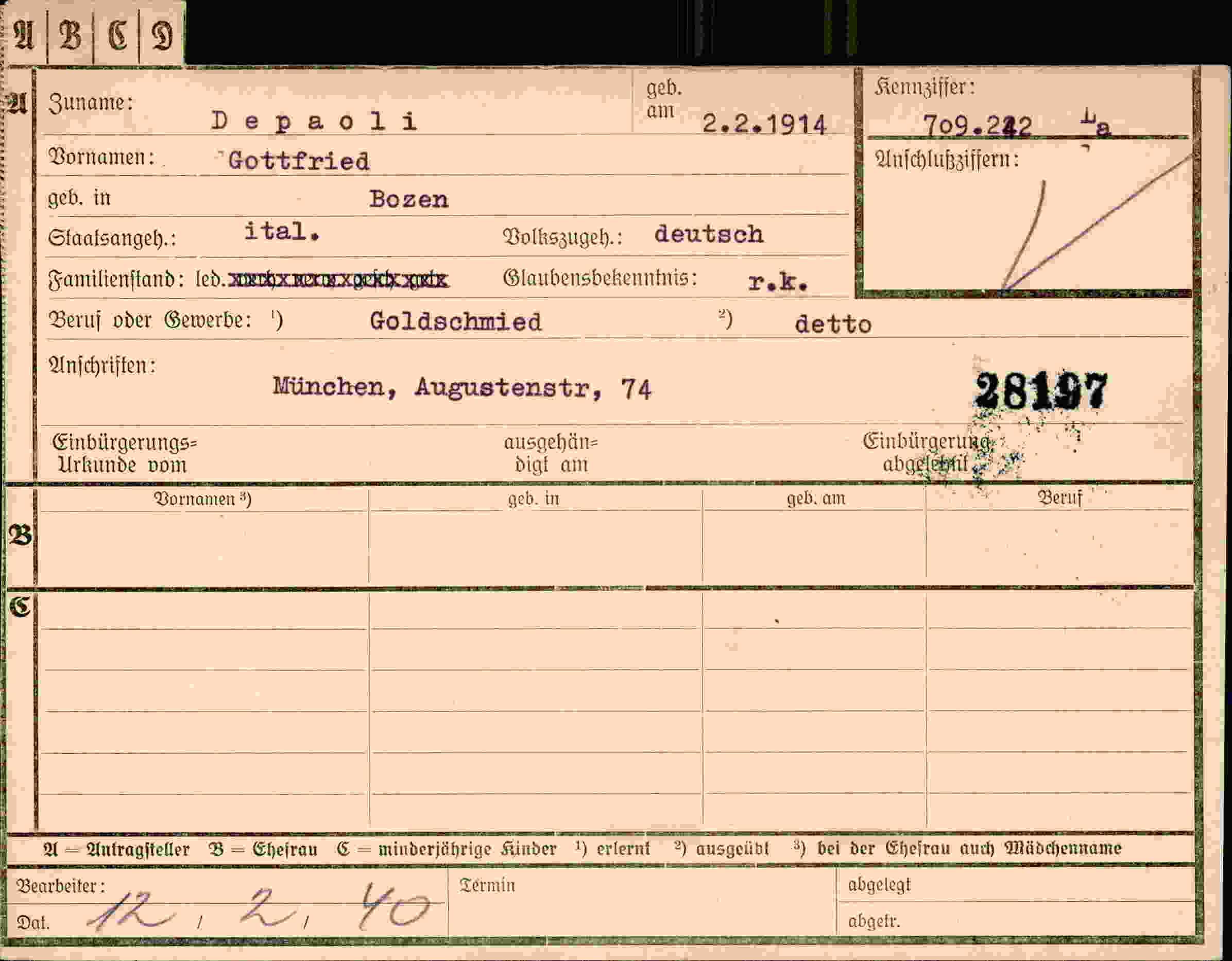Viewport: 1232px width, 961px height.
Task: Click the ethnicity value "deutsch"
Action: click(x=709, y=234)
